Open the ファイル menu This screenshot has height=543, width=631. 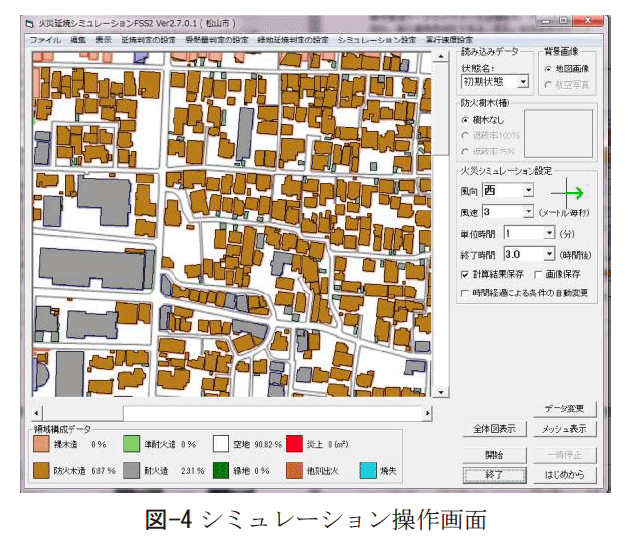(44, 39)
